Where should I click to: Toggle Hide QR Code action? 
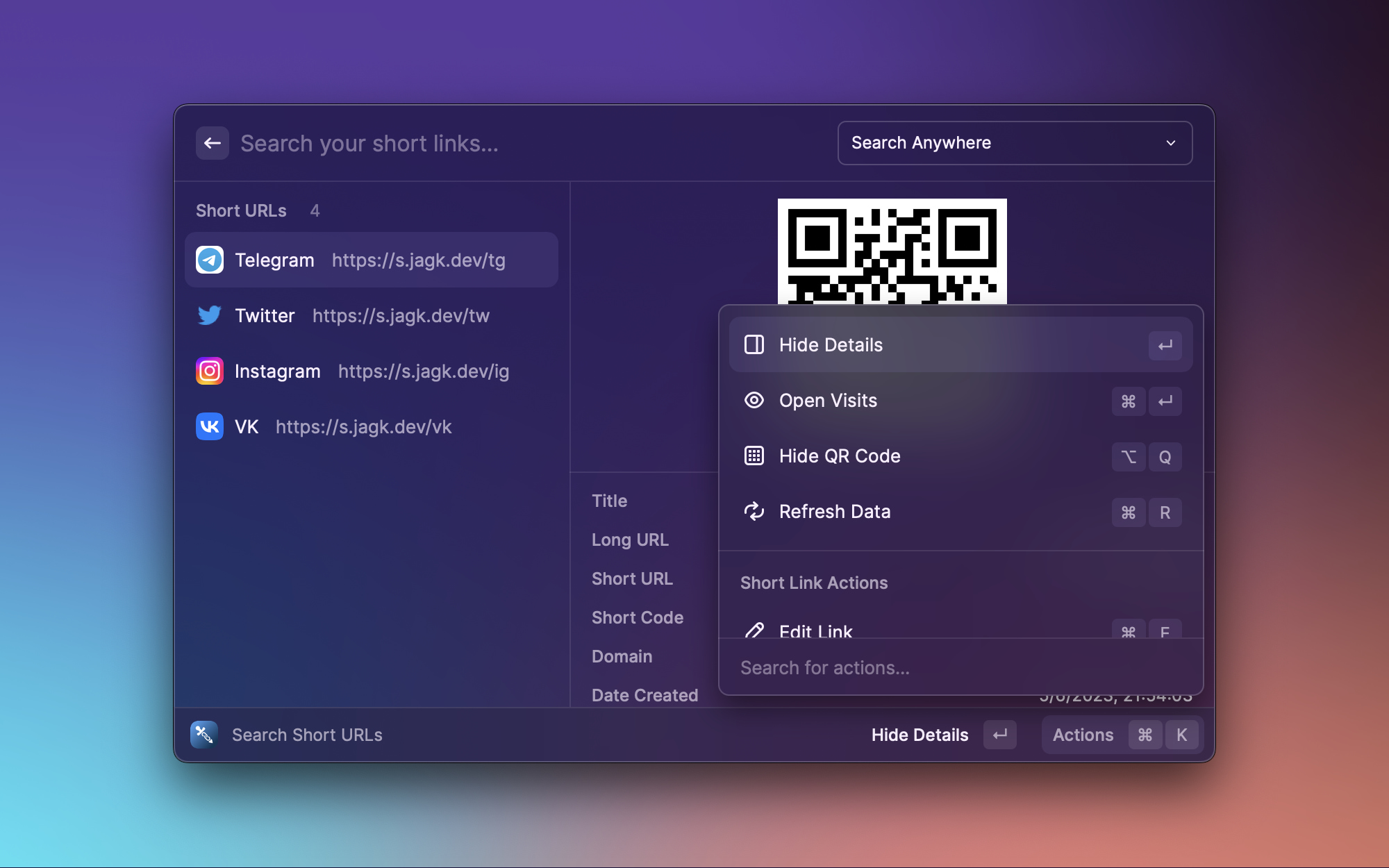click(x=839, y=456)
